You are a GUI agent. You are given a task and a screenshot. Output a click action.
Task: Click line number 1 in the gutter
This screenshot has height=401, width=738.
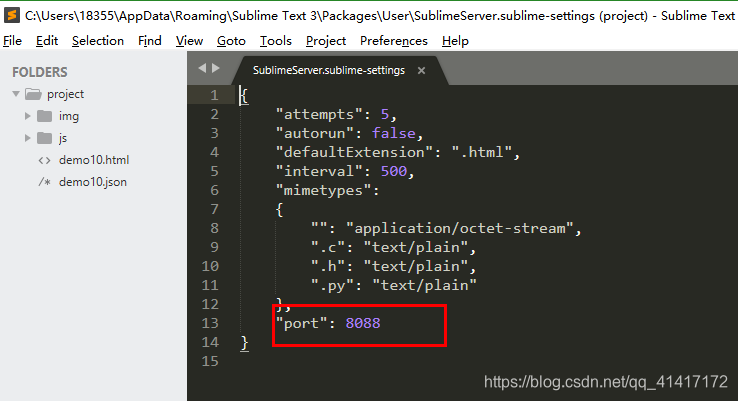coord(214,95)
